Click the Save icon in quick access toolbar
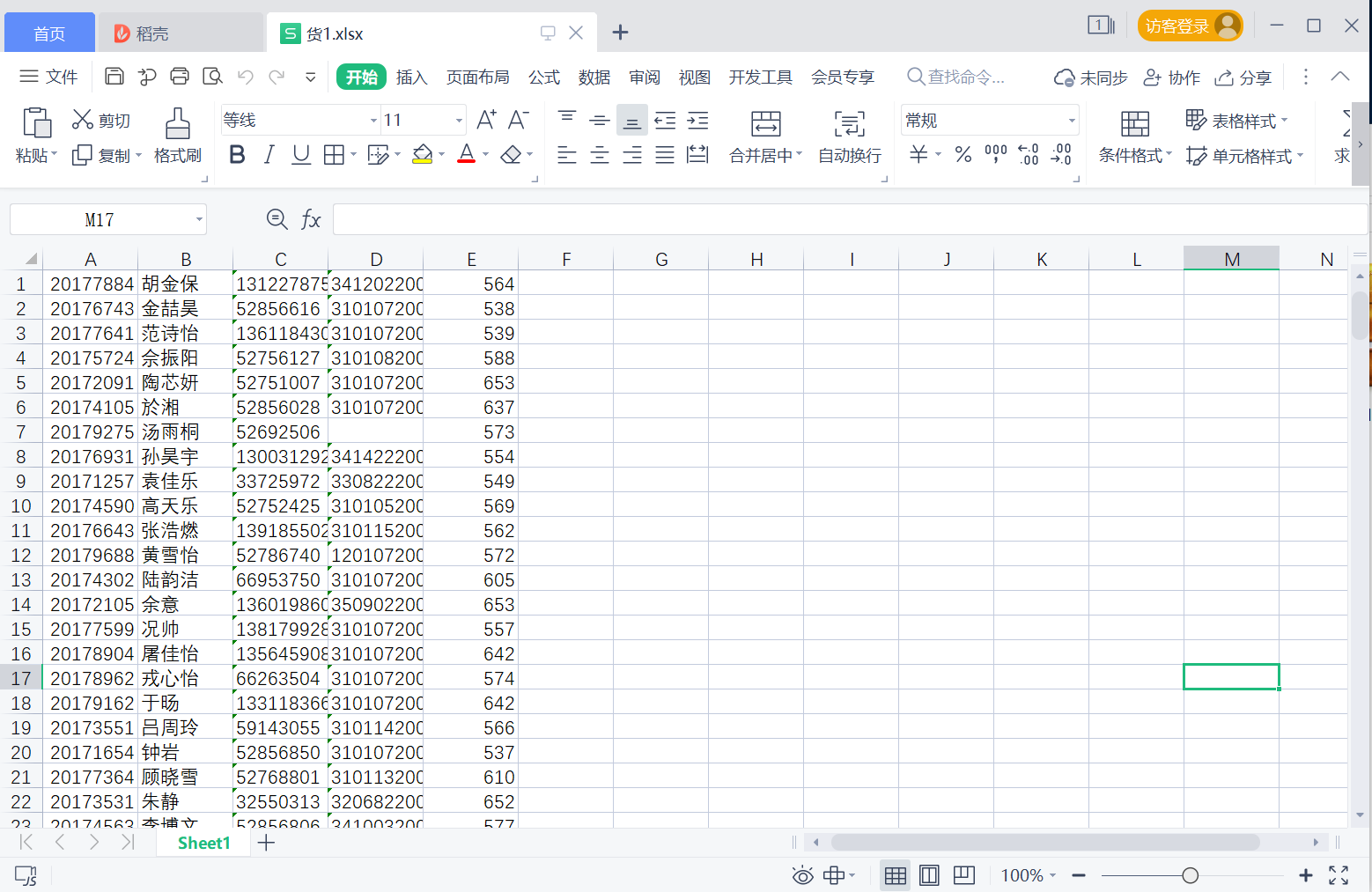 [114, 77]
